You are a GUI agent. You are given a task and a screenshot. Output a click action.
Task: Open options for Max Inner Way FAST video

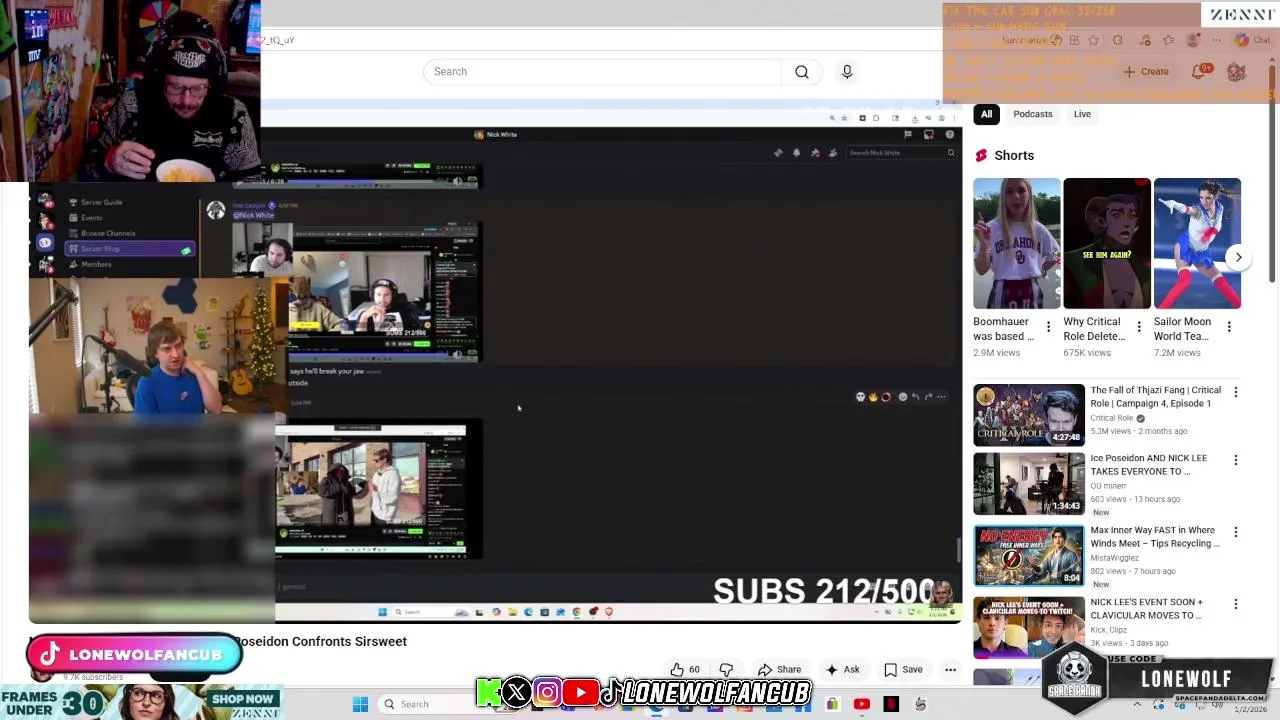click(x=1235, y=533)
